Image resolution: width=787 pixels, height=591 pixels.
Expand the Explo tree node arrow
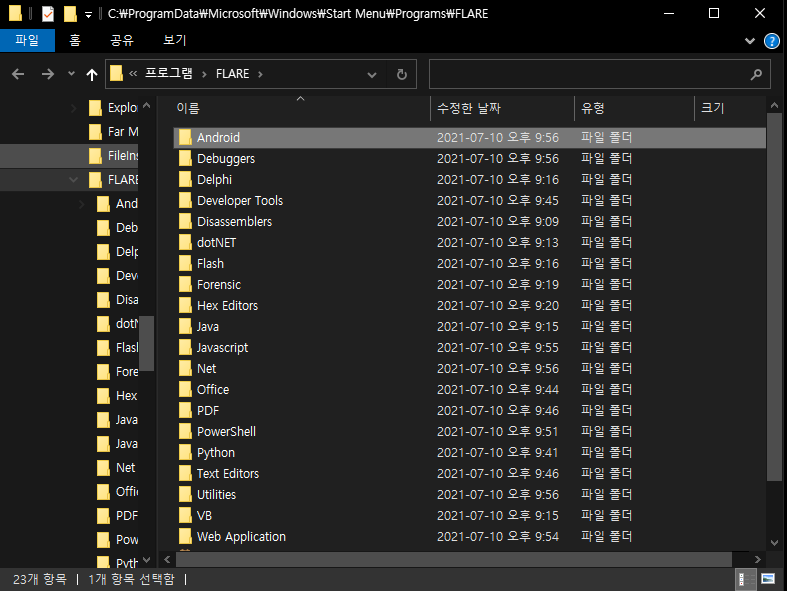point(73,107)
